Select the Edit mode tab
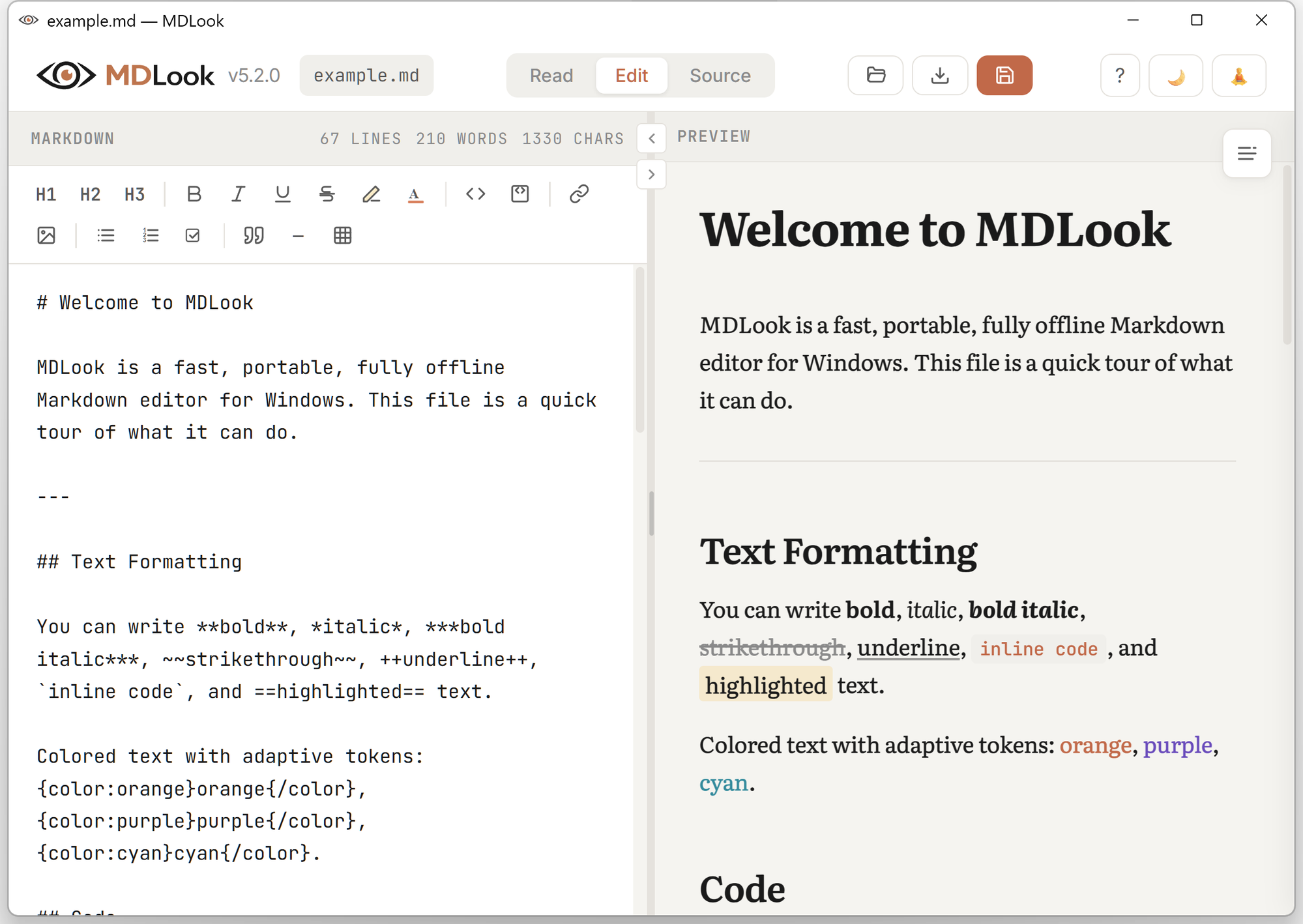Viewport: 1303px width, 924px height. tap(631, 76)
